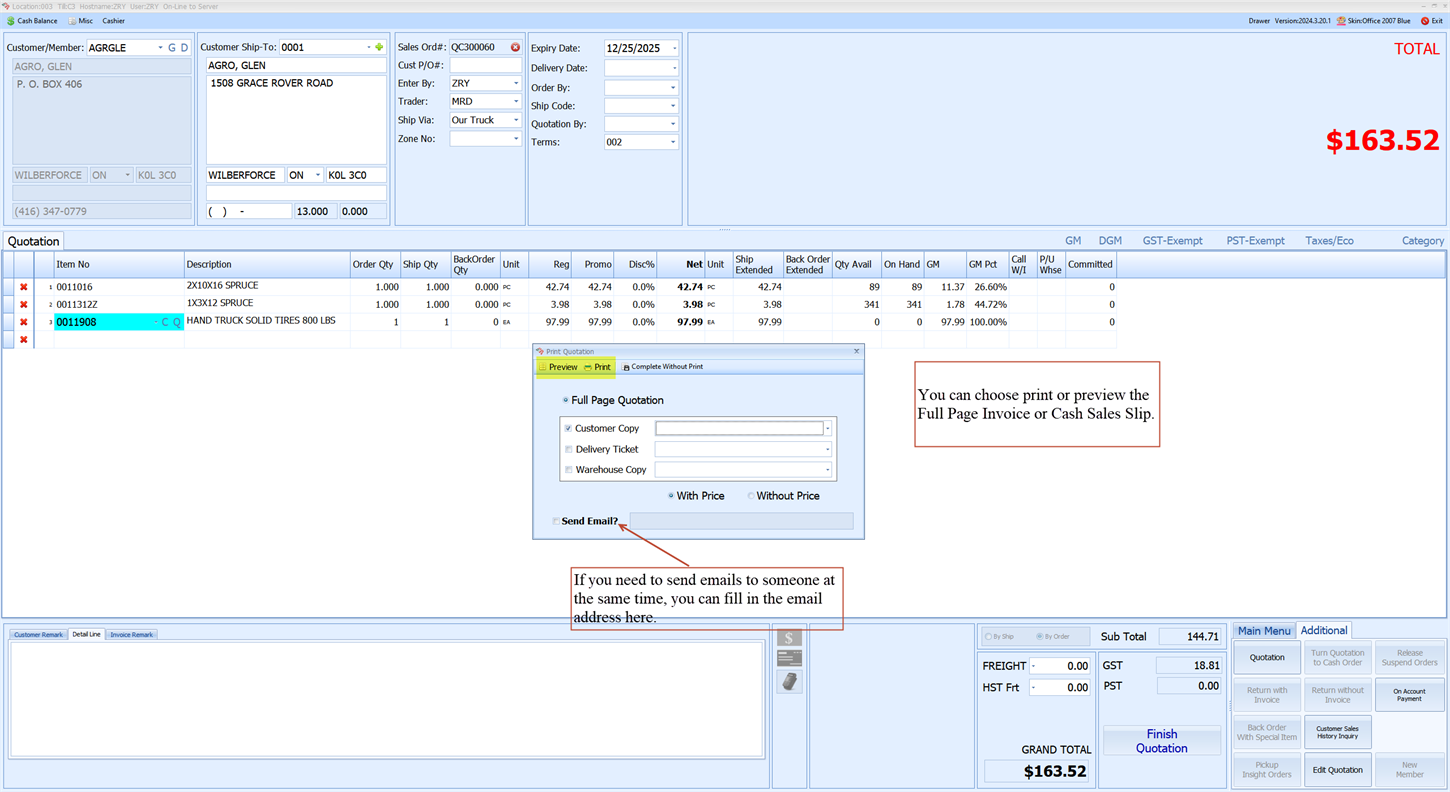1450x792 pixels.
Task: Click the Cust P/O# input field
Action: 485,65
